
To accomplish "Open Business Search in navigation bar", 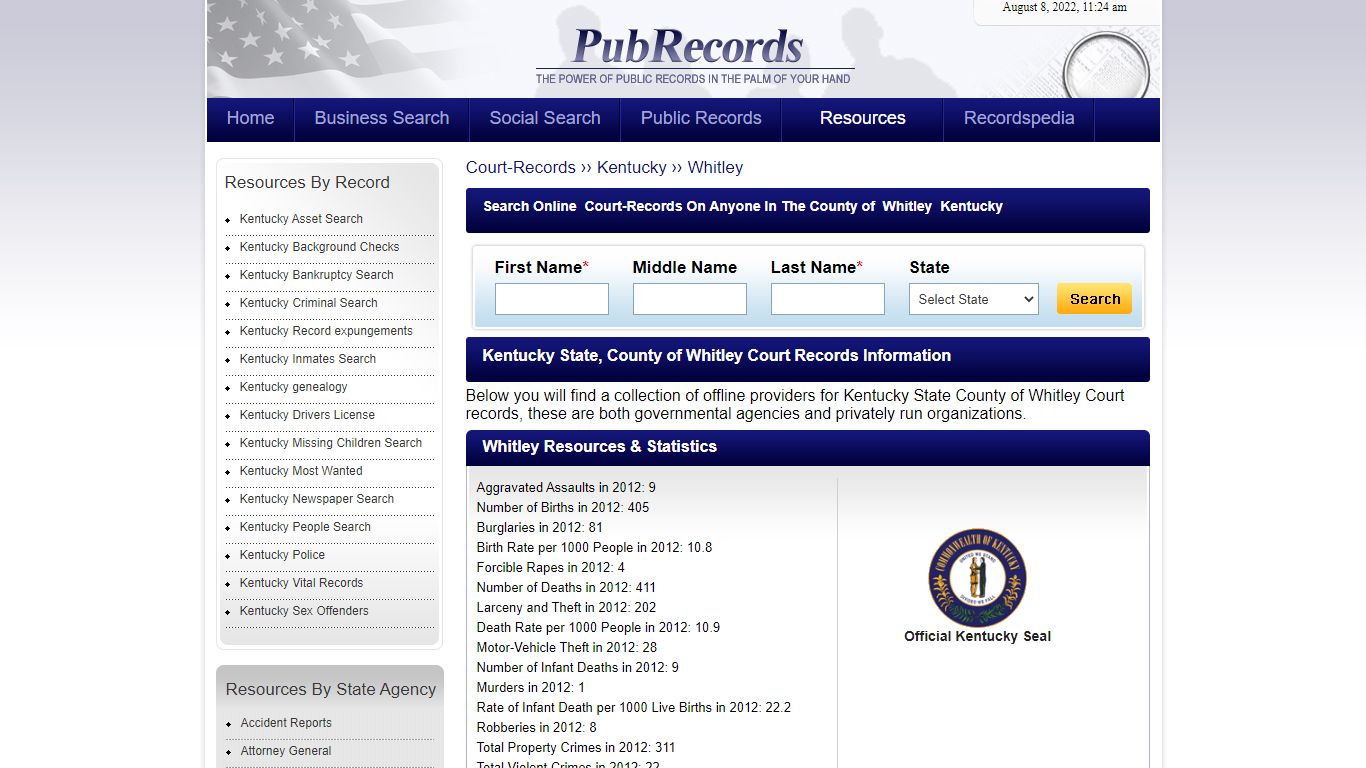I will [381, 118].
